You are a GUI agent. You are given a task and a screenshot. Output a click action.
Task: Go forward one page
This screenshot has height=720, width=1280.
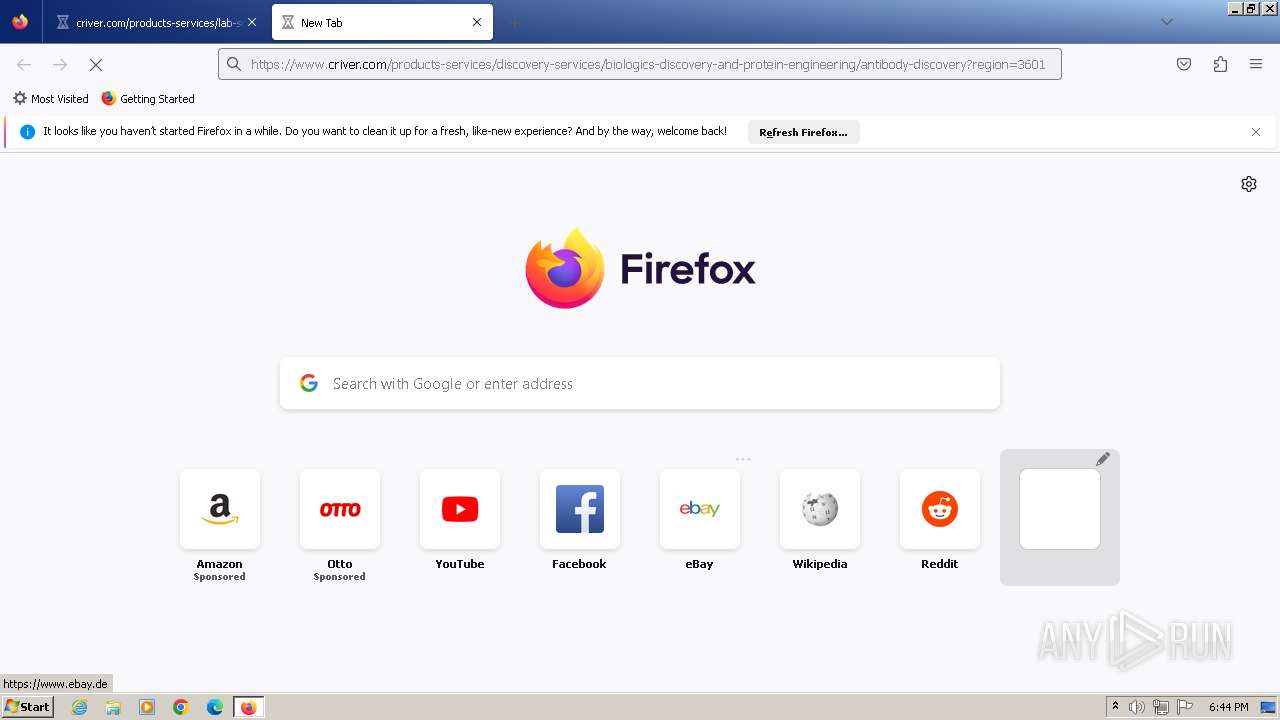(60, 64)
